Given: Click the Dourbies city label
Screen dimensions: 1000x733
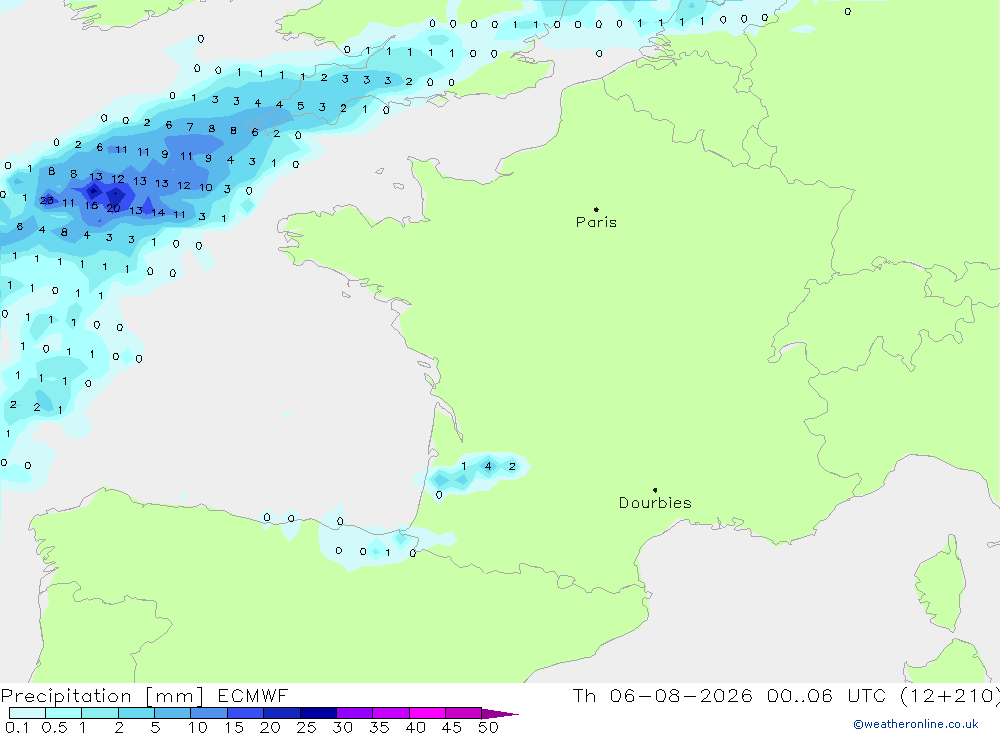Looking at the screenshot, I should click(x=655, y=503).
